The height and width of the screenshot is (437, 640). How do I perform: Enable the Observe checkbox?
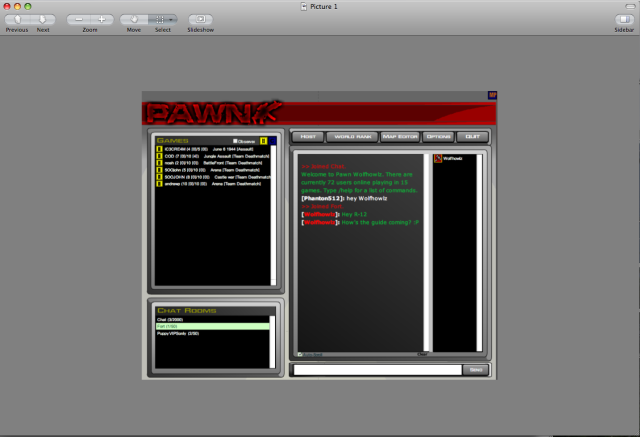click(235, 141)
